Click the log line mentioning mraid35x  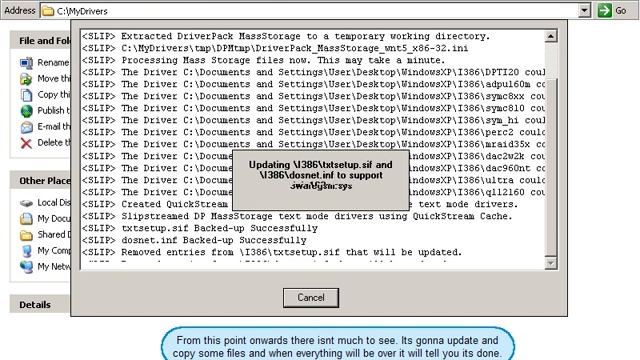click(x=313, y=144)
